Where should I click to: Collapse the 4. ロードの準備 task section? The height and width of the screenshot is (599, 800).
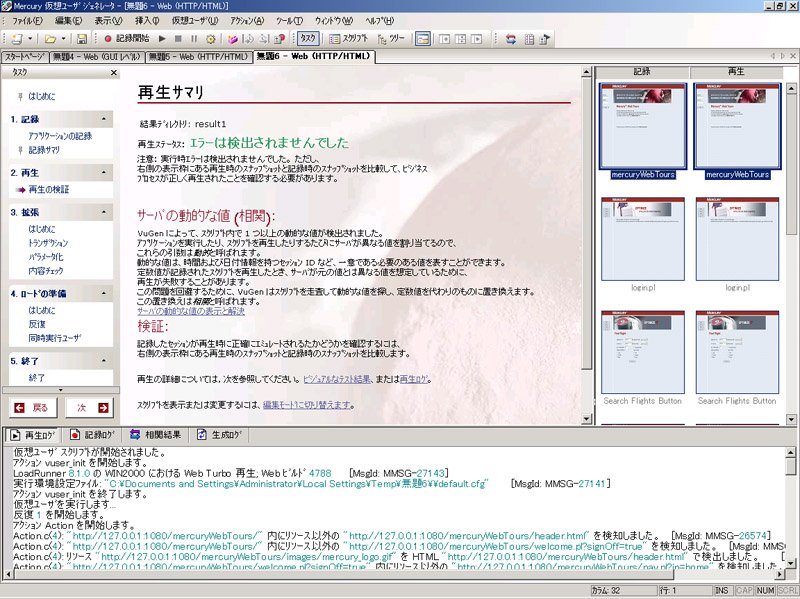(x=104, y=293)
